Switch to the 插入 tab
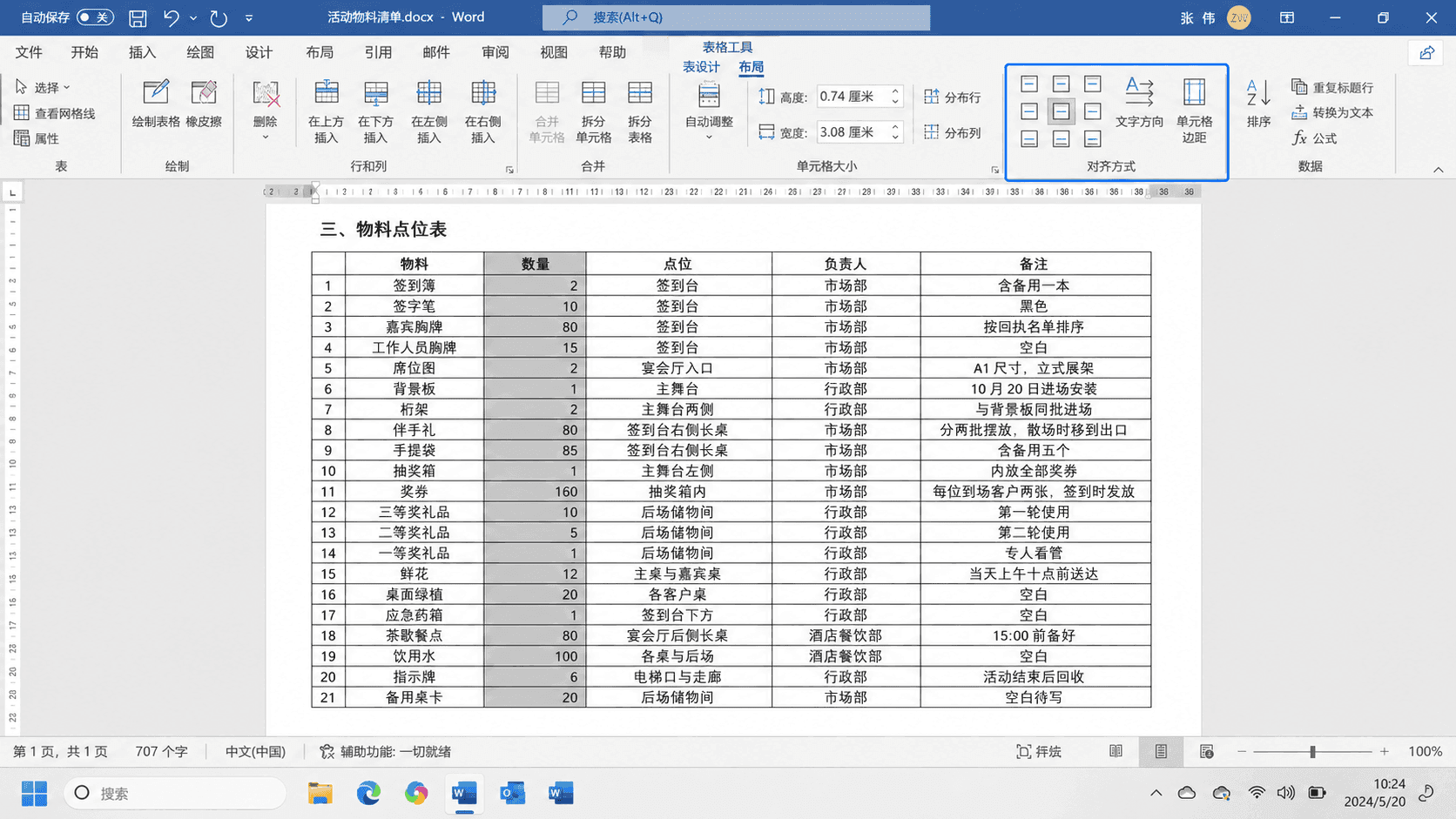Image resolution: width=1456 pixels, height=819 pixels. (142, 52)
